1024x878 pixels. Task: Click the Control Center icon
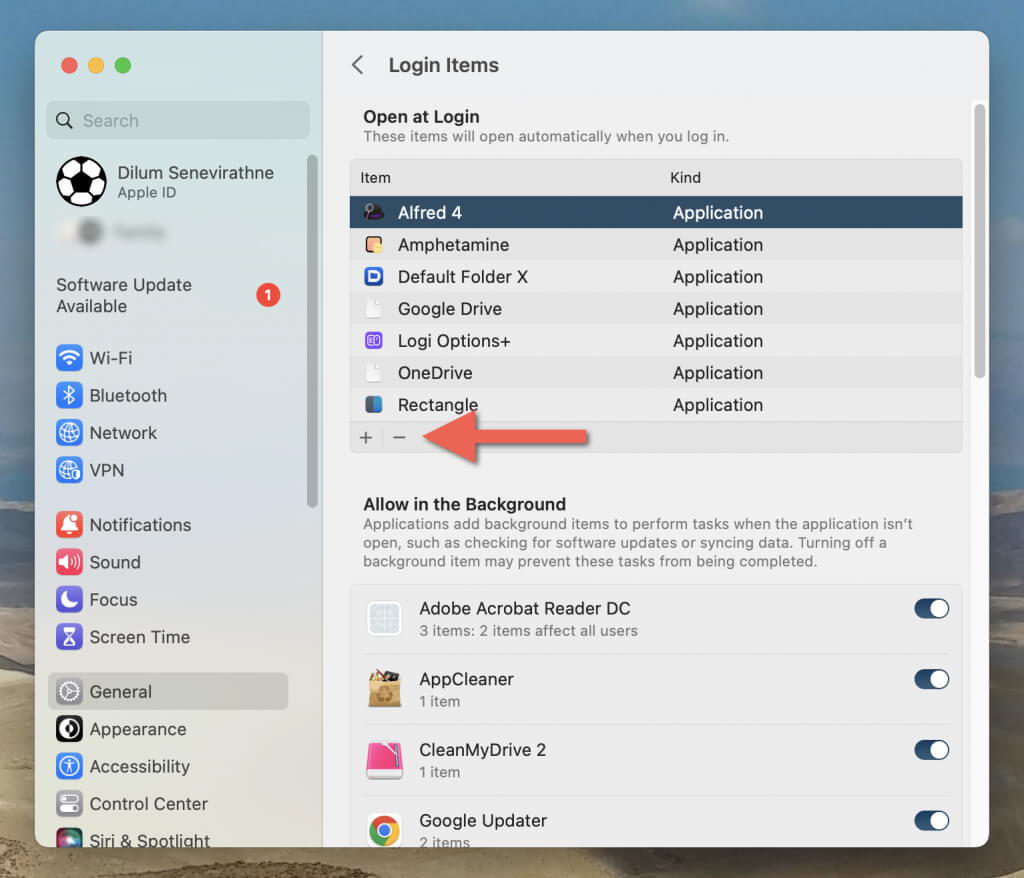pos(69,803)
